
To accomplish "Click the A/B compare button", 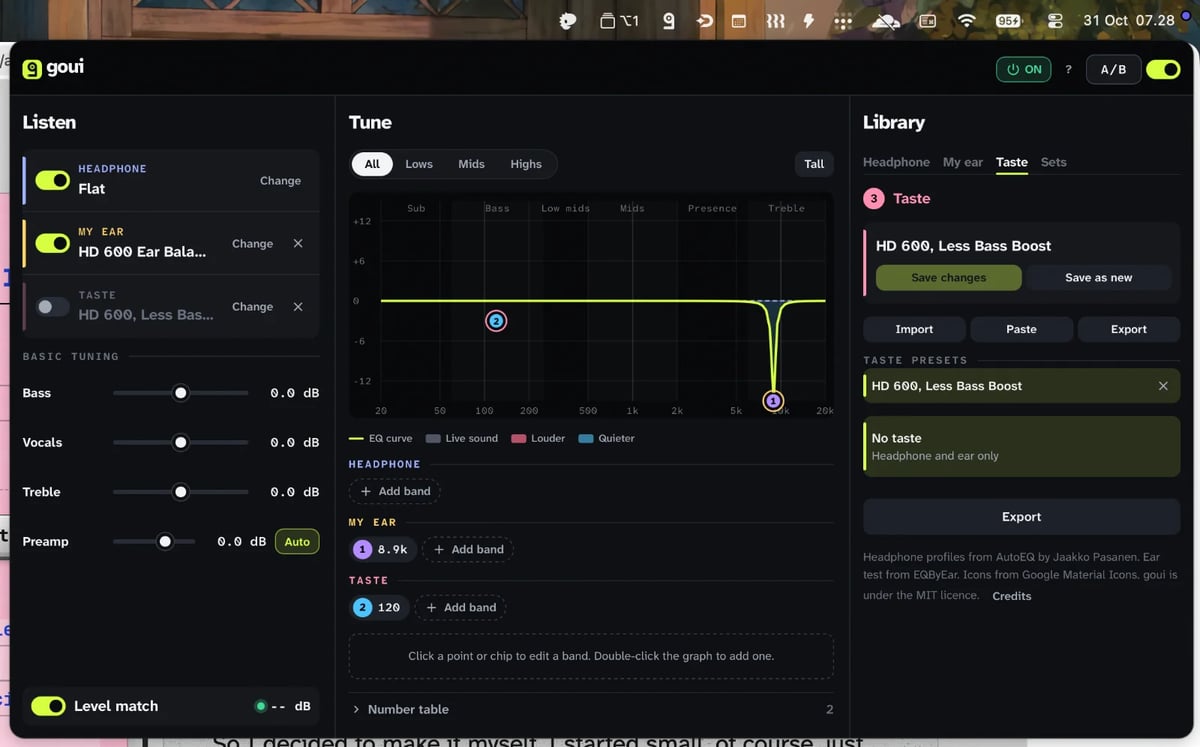I will pyautogui.click(x=1113, y=69).
